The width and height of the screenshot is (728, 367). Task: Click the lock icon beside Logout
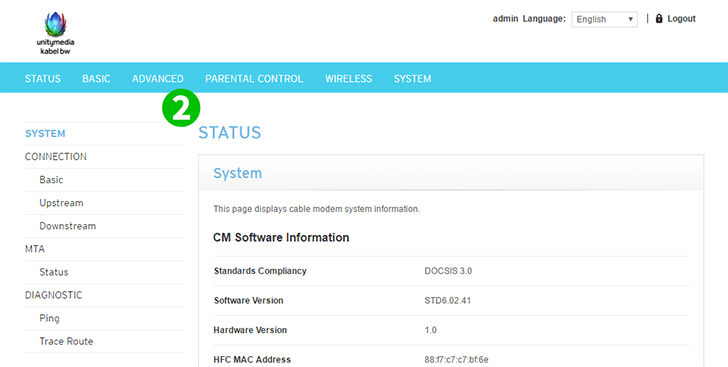click(659, 19)
